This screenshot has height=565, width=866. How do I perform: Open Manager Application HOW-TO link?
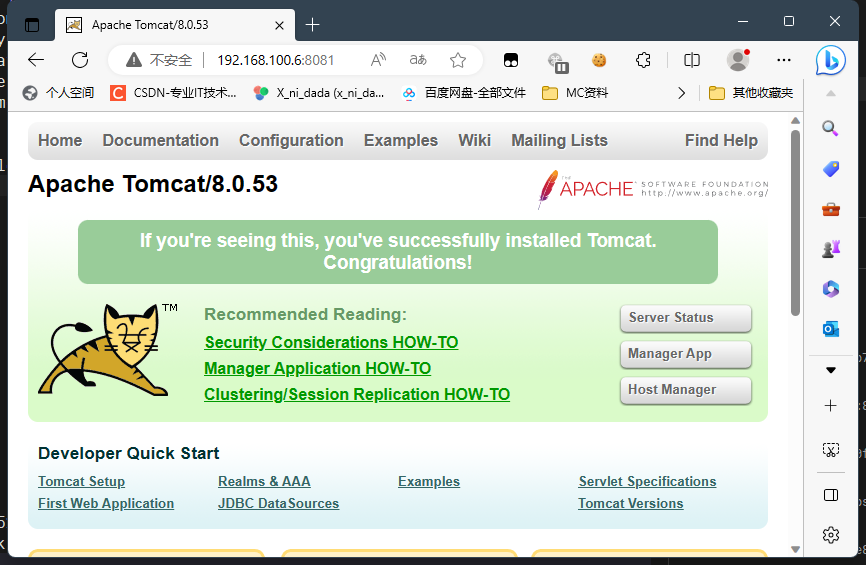(x=318, y=368)
